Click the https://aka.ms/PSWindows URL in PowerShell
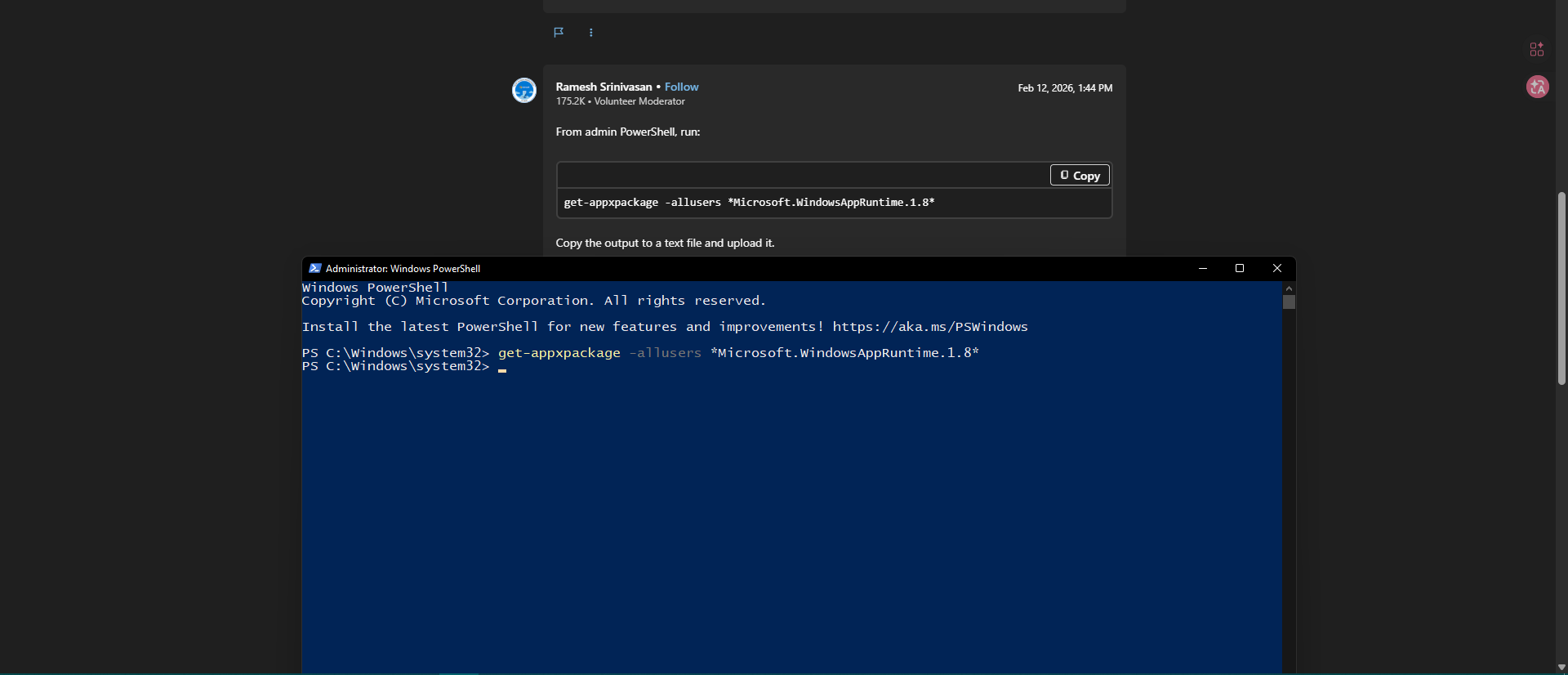This screenshot has width=1568, height=675. (x=930, y=327)
